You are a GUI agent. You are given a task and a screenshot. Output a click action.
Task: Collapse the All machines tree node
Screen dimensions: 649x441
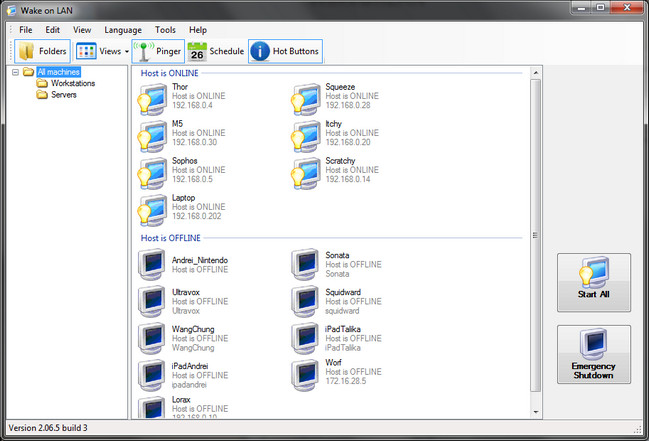coord(15,72)
